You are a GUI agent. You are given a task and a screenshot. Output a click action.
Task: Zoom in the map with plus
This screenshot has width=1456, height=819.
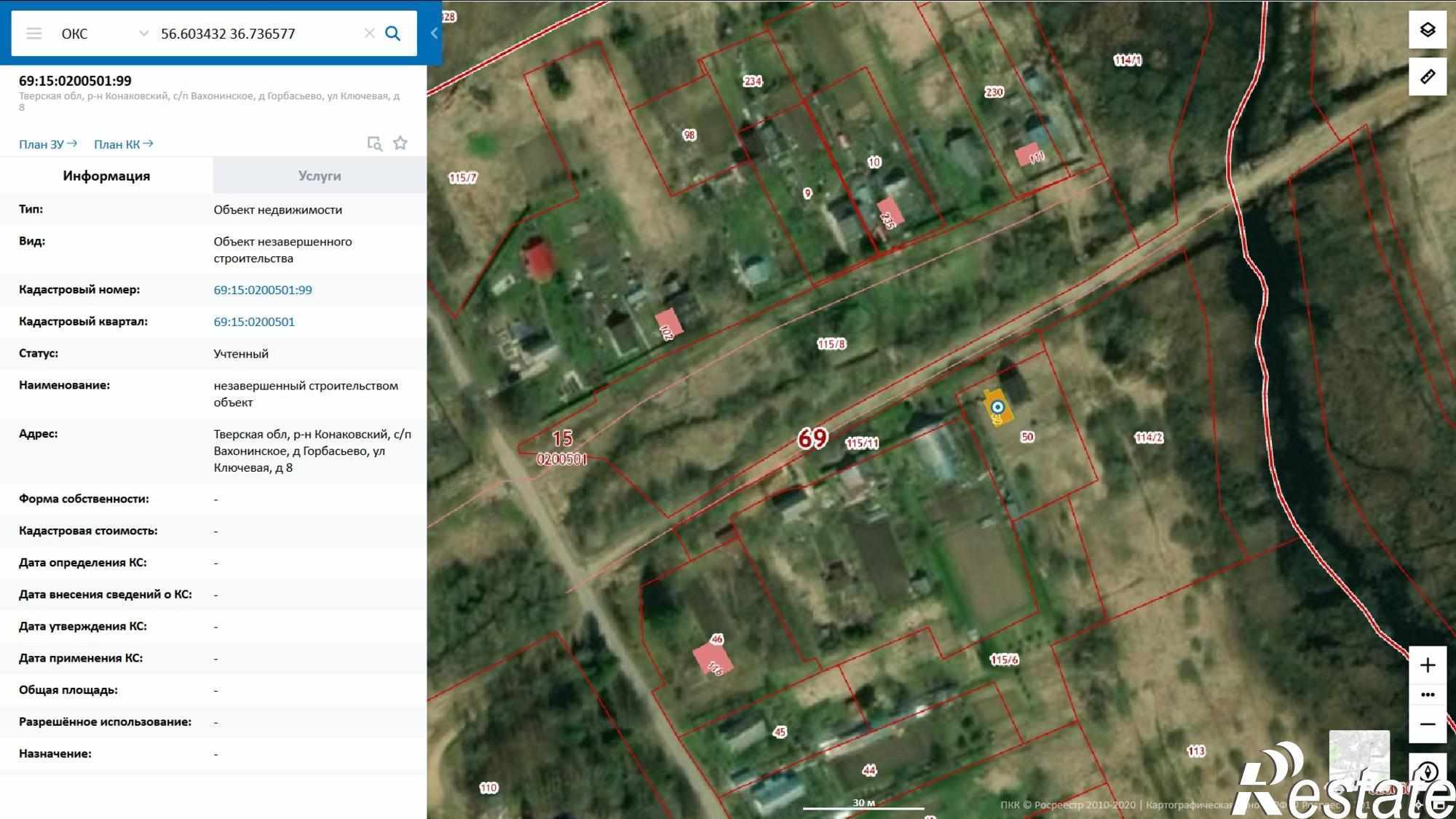pos(1428,665)
